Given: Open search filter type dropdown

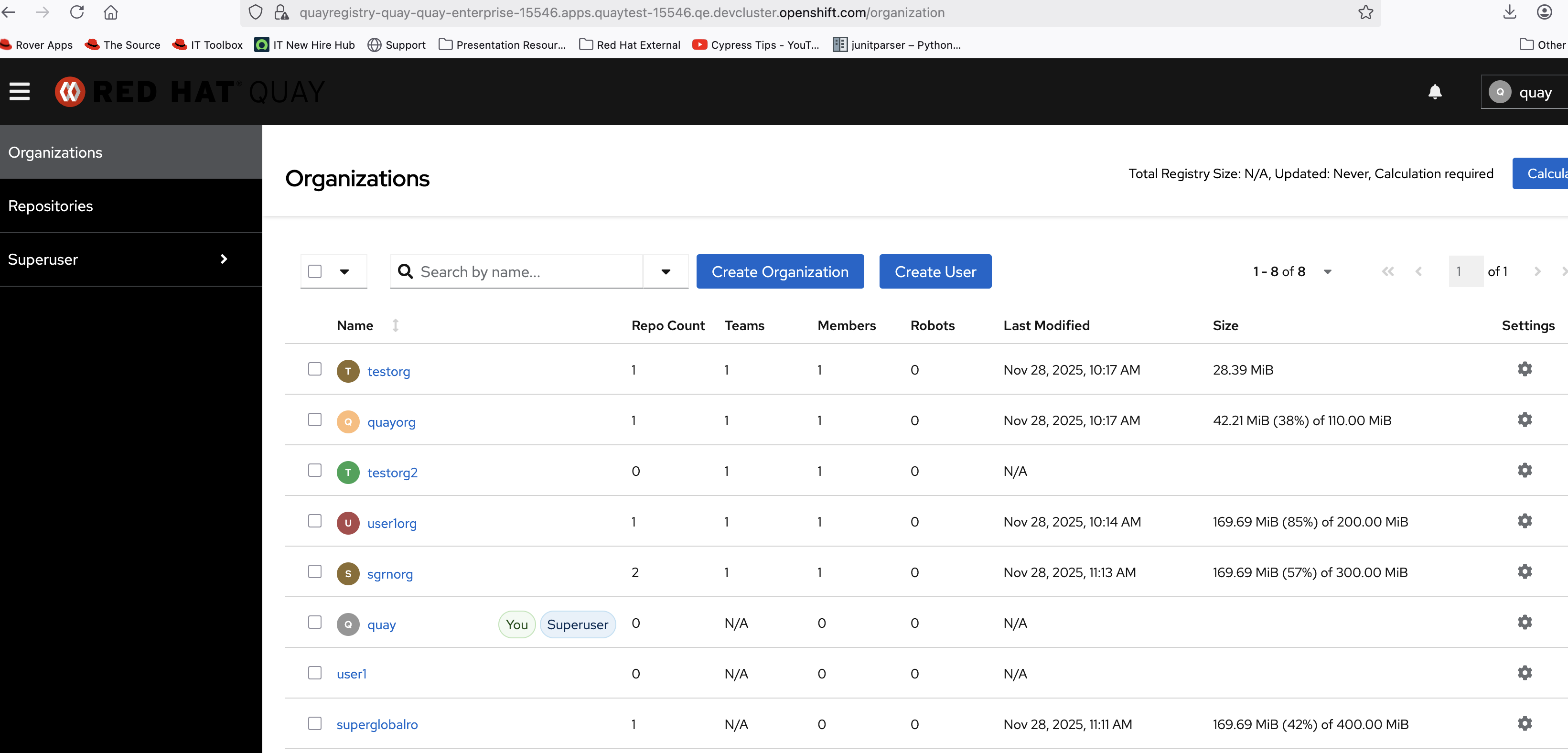Looking at the screenshot, I should pos(666,272).
